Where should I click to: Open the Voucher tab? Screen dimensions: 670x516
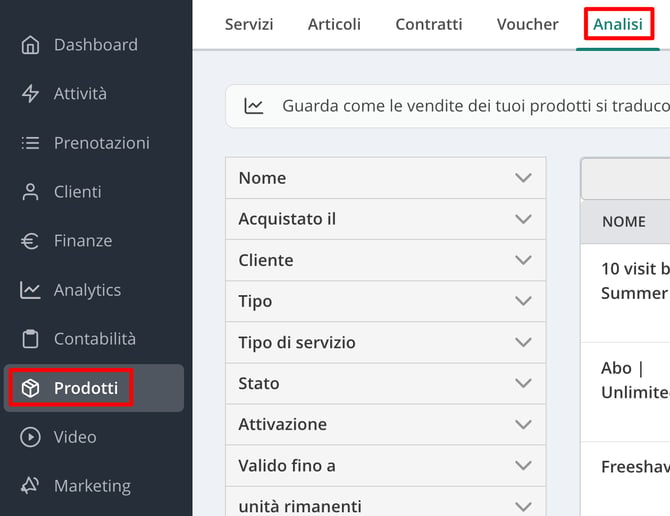(x=527, y=24)
